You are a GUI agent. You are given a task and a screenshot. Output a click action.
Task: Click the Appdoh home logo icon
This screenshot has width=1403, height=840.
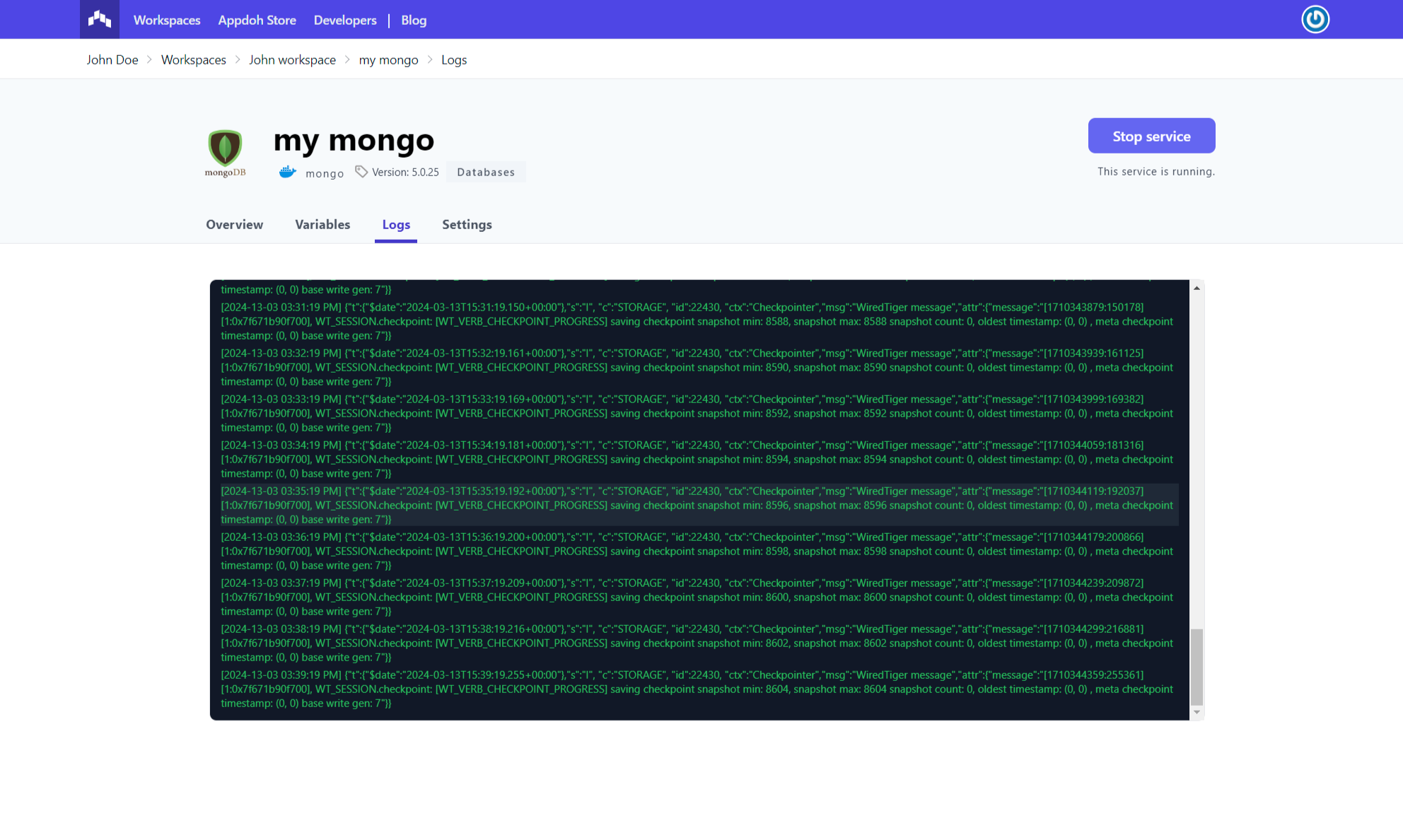click(x=100, y=19)
